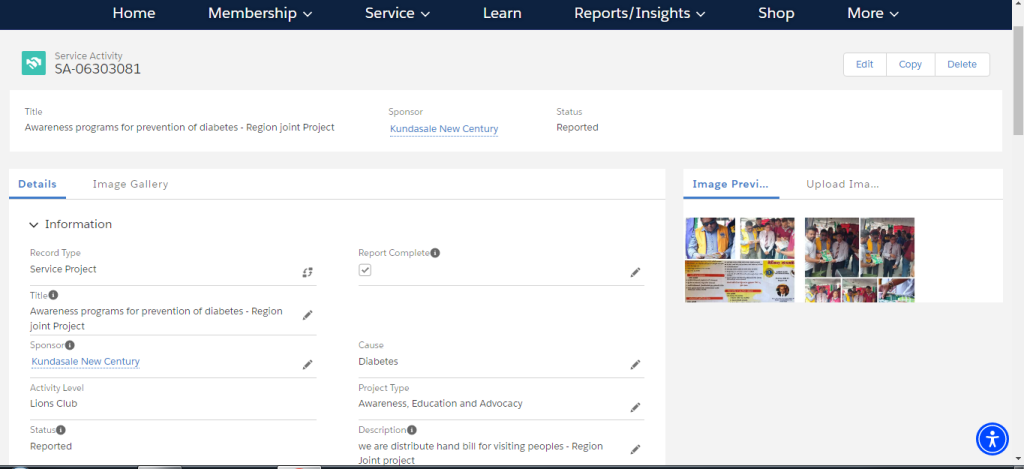Select the Image Preview tab
1024x469 pixels.
731,184
